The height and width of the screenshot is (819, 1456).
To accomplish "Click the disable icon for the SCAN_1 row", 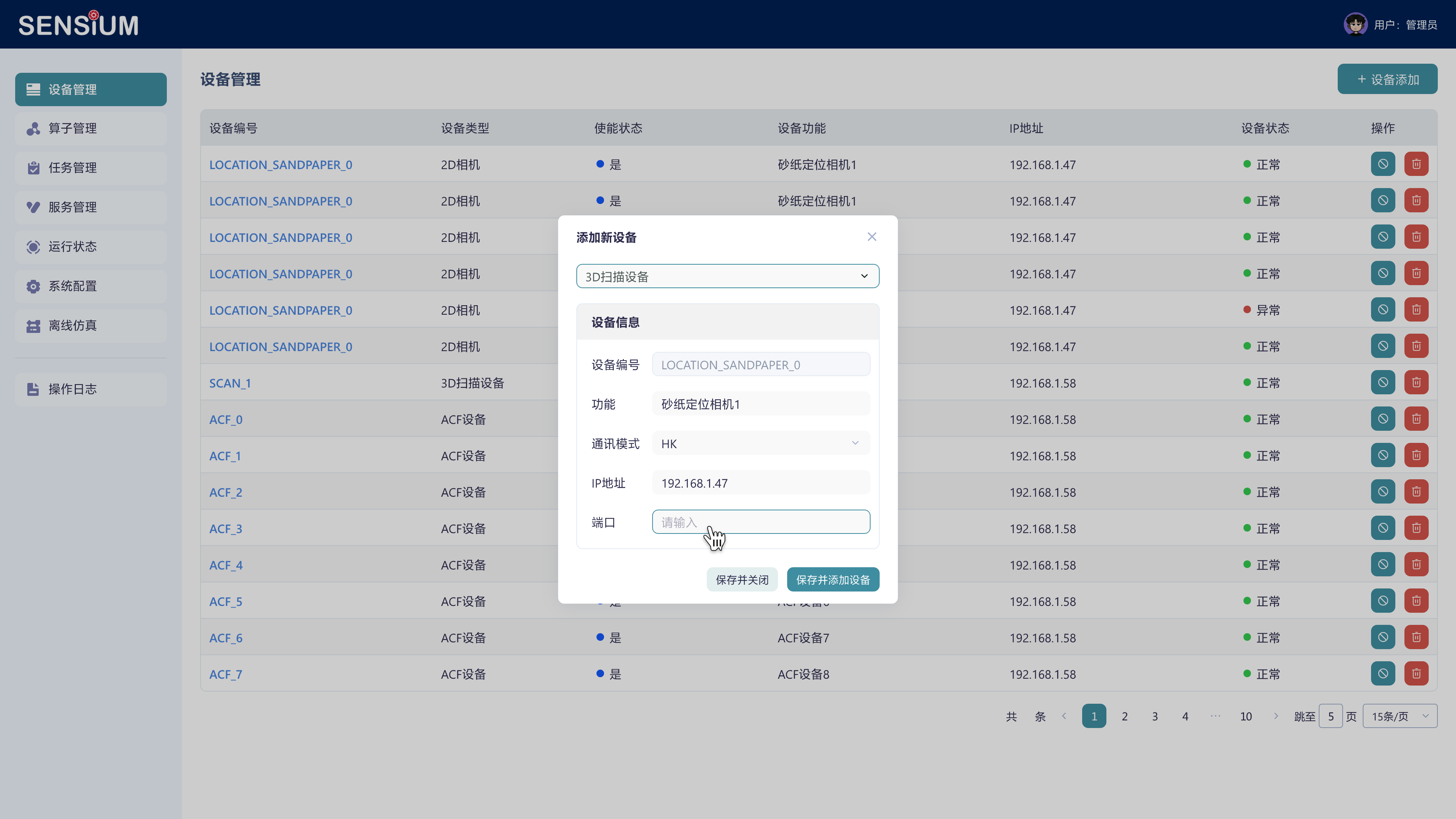I will coord(1382,382).
